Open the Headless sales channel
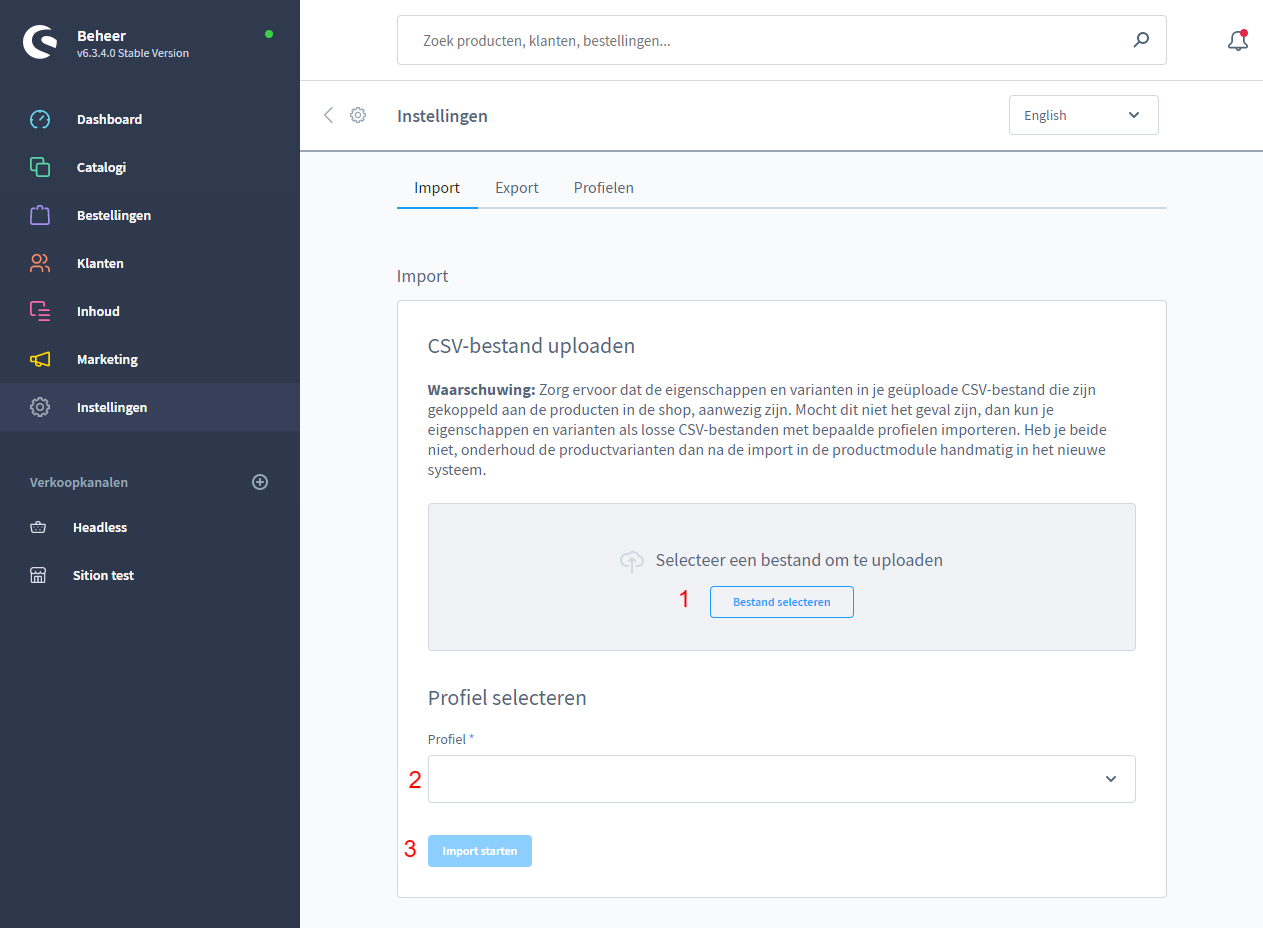This screenshot has width=1263, height=928. click(100, 527)
